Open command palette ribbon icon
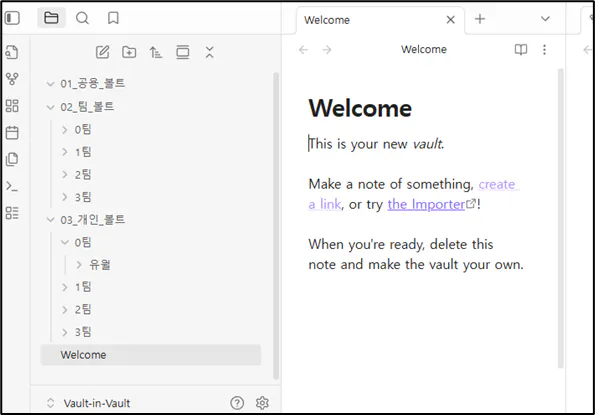The width and height of the screenshot is (595, 415). coord(12,186)
